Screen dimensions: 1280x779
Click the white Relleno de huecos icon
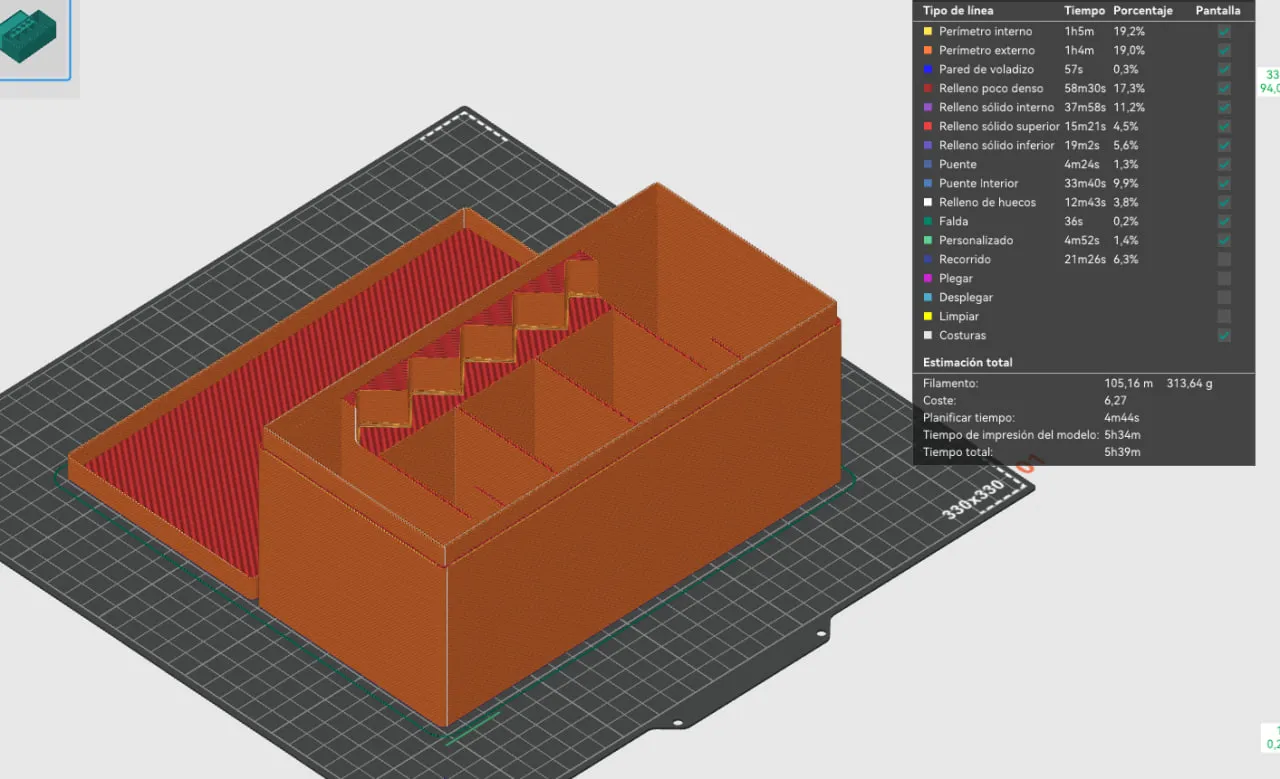(x=926, y=202)
